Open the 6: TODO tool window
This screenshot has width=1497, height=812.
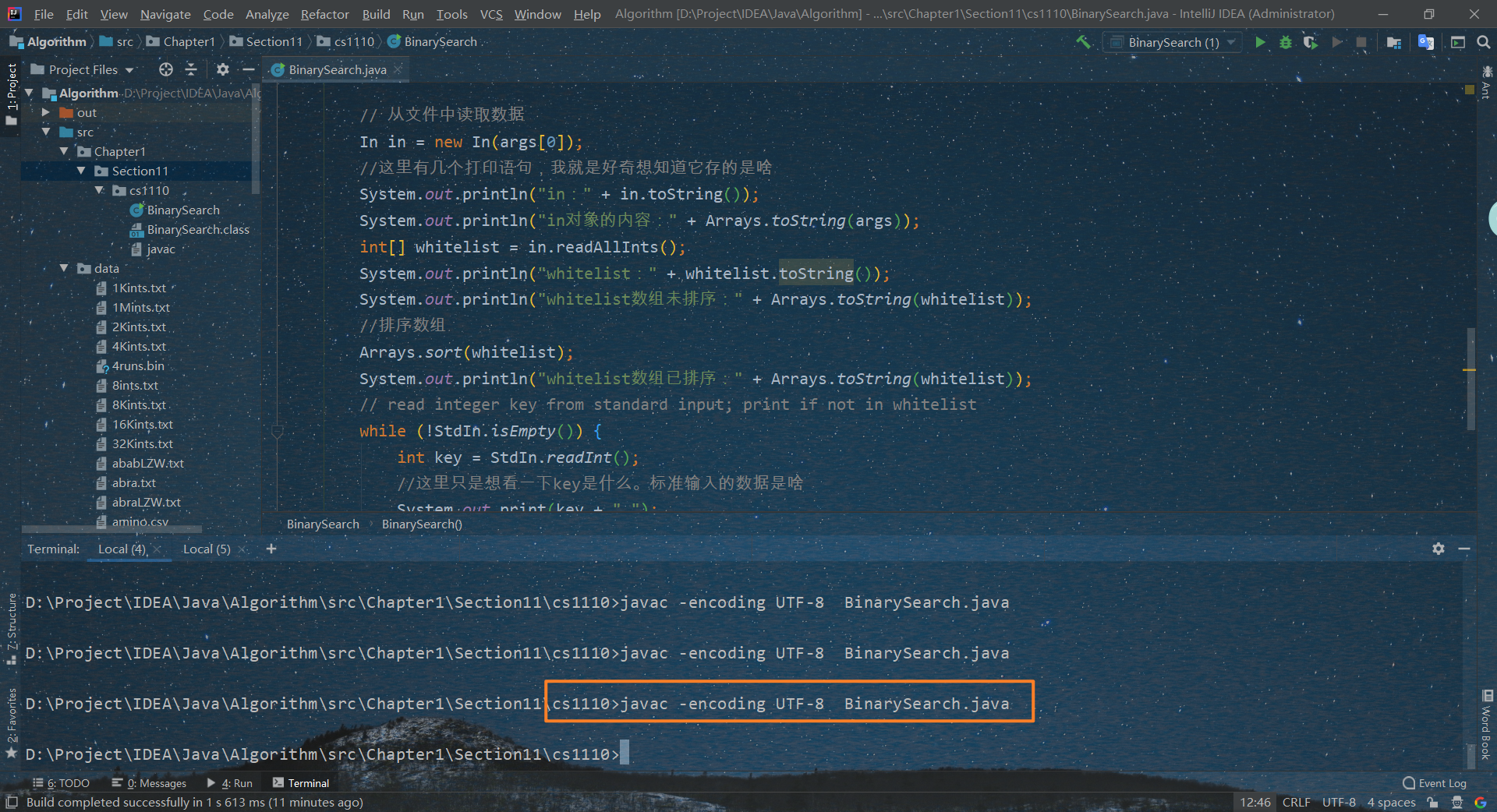pos(61,783)
